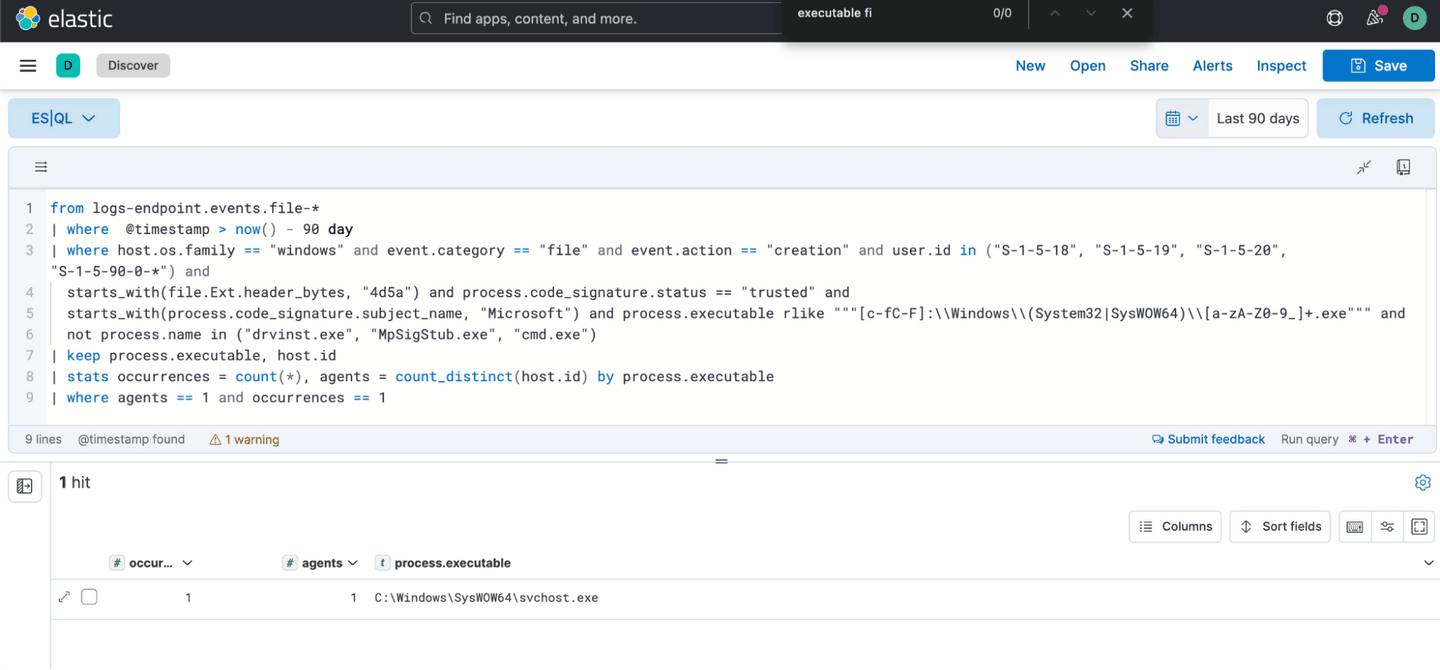Screen dimensions: 1440x670
Task: Show keyboard shortcuts for the data grid
Action: pos(1355,527)
